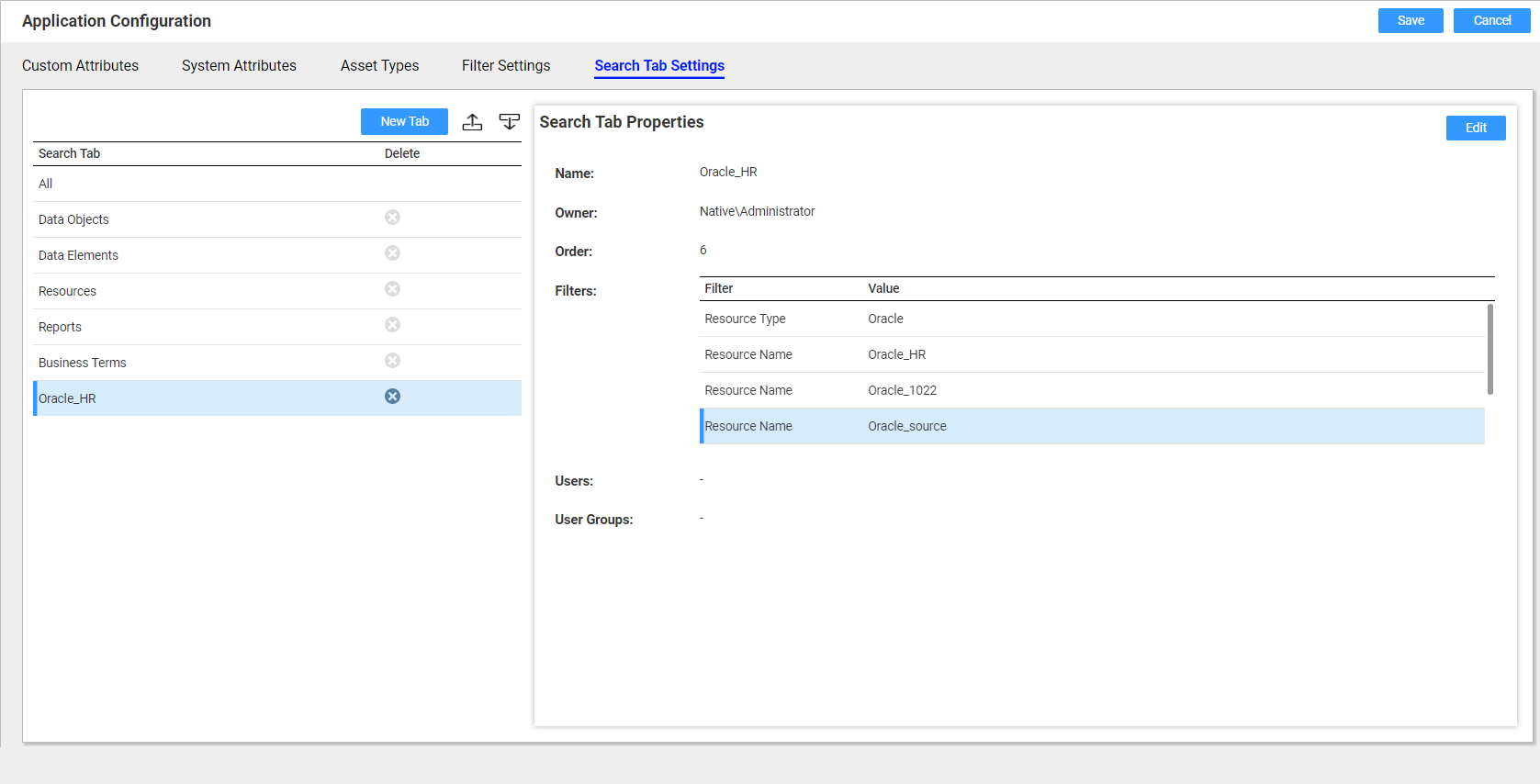Click the download icon beside New Tab
Image resolution: width=1540 pixels, height=784 pixels.
coord(509,121)
